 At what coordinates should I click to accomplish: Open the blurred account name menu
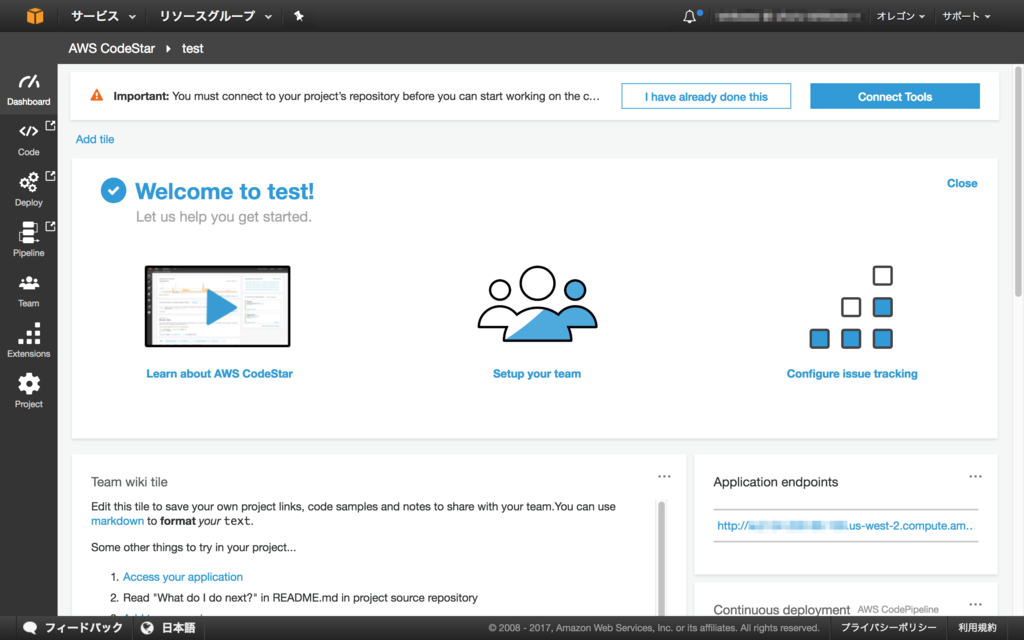click(x=787, y=16)
